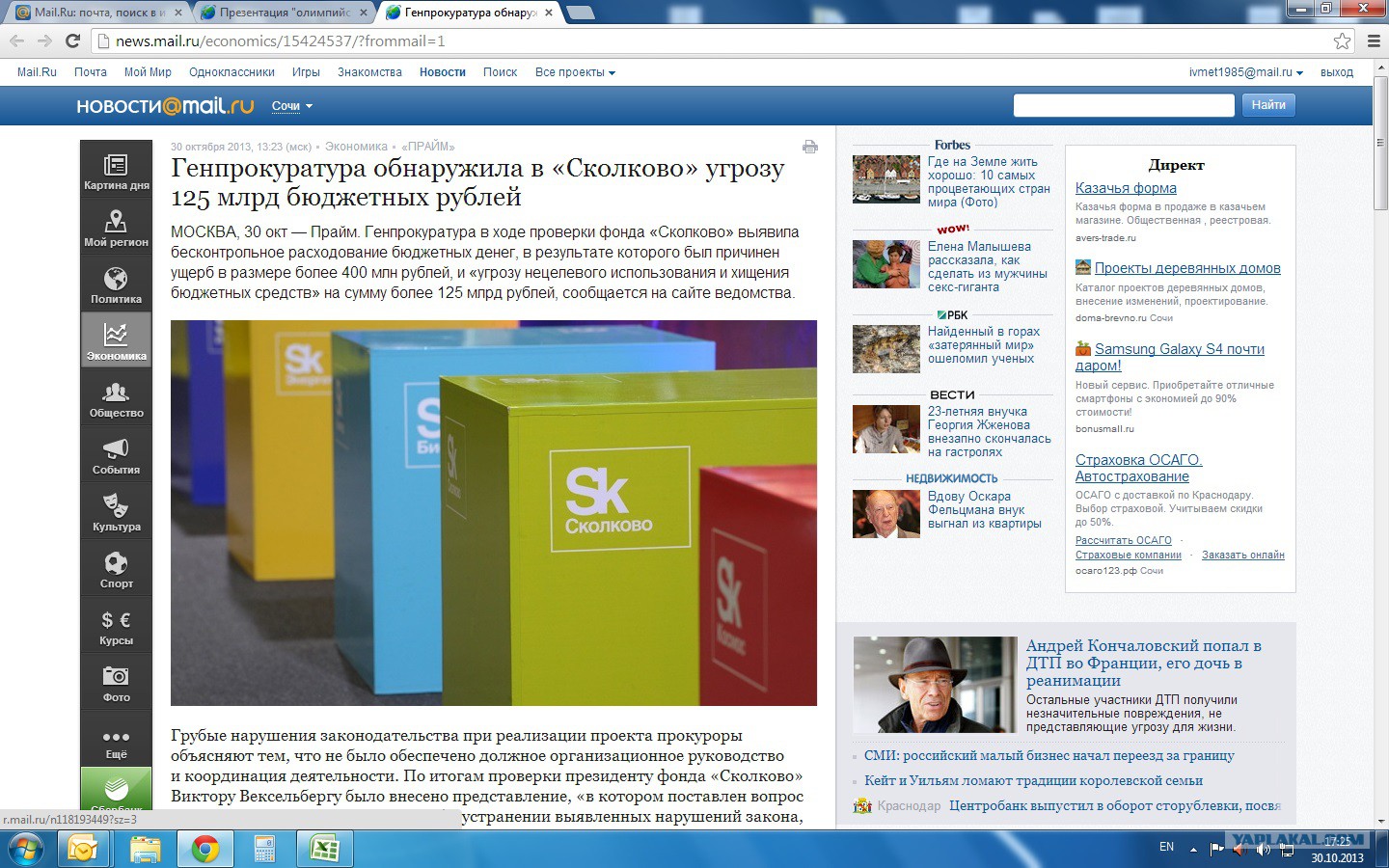This screenshot has width=1389, height=868.
Task: Click the Найти search button
Action: [x=1268, y=105]
